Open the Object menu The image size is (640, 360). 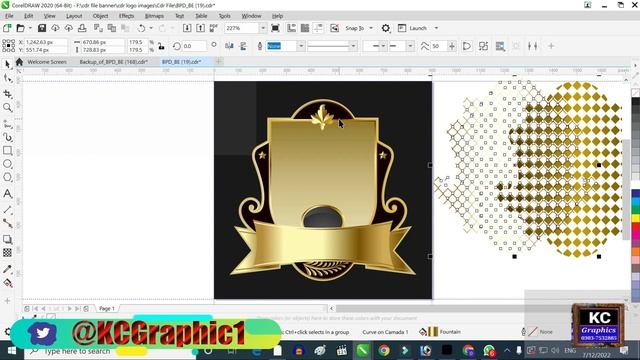tap(100, 16)
